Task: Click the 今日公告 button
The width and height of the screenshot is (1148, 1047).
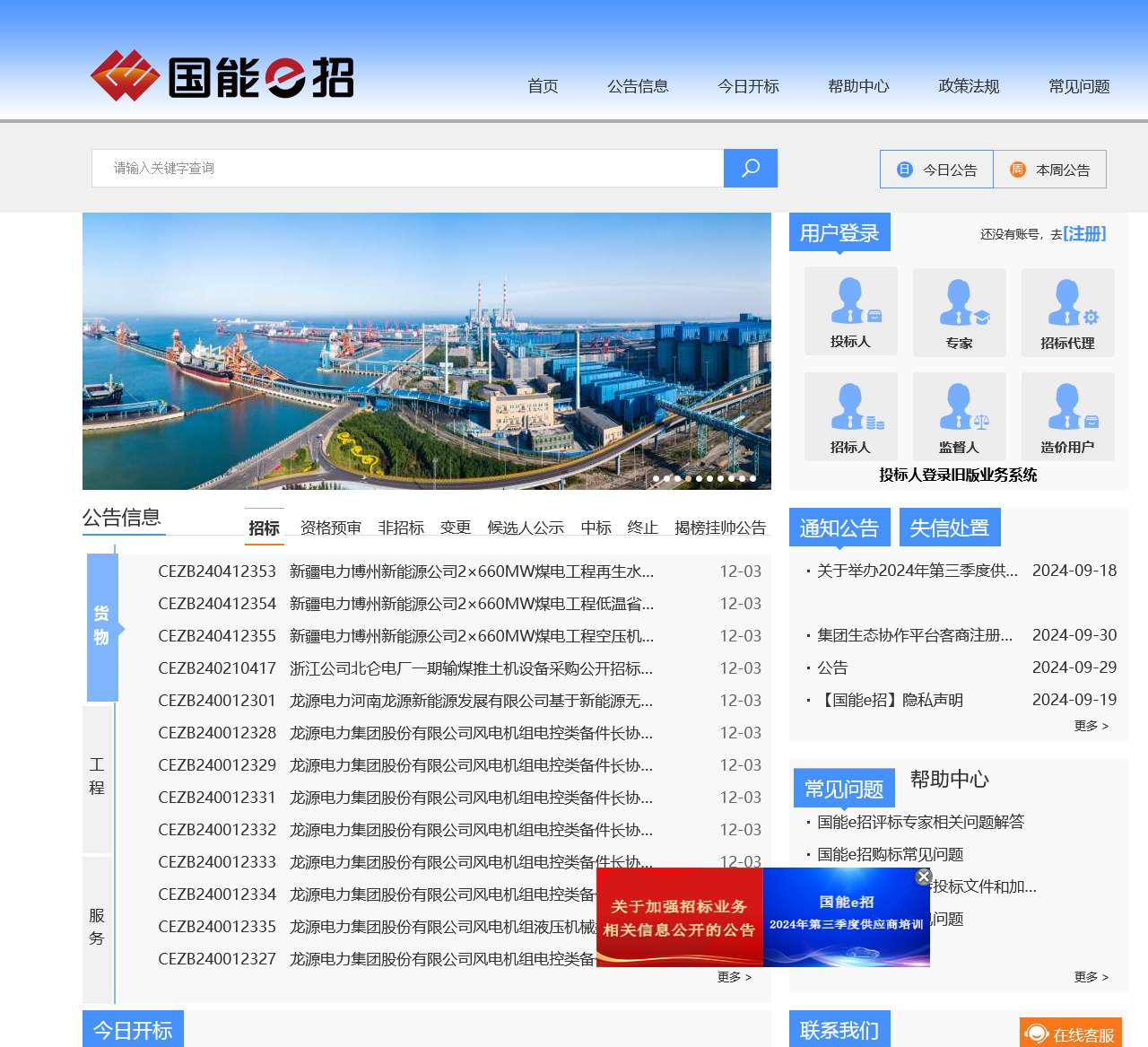Action: tap(937, 170)
